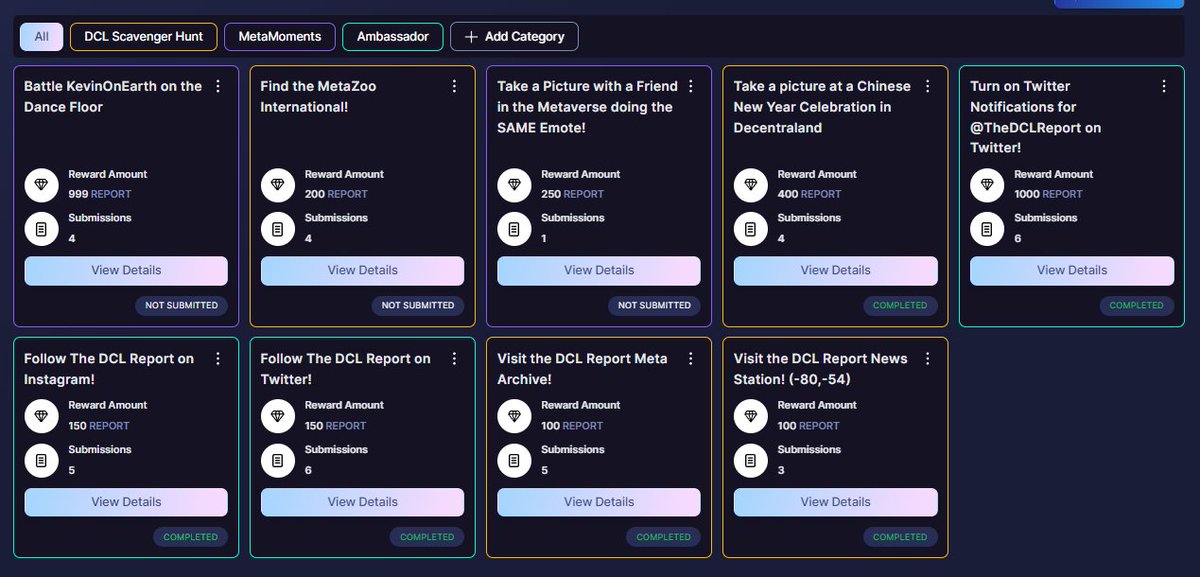Click '250 REPORT' reward amount
1200x577 pixels.
(573, 194)
